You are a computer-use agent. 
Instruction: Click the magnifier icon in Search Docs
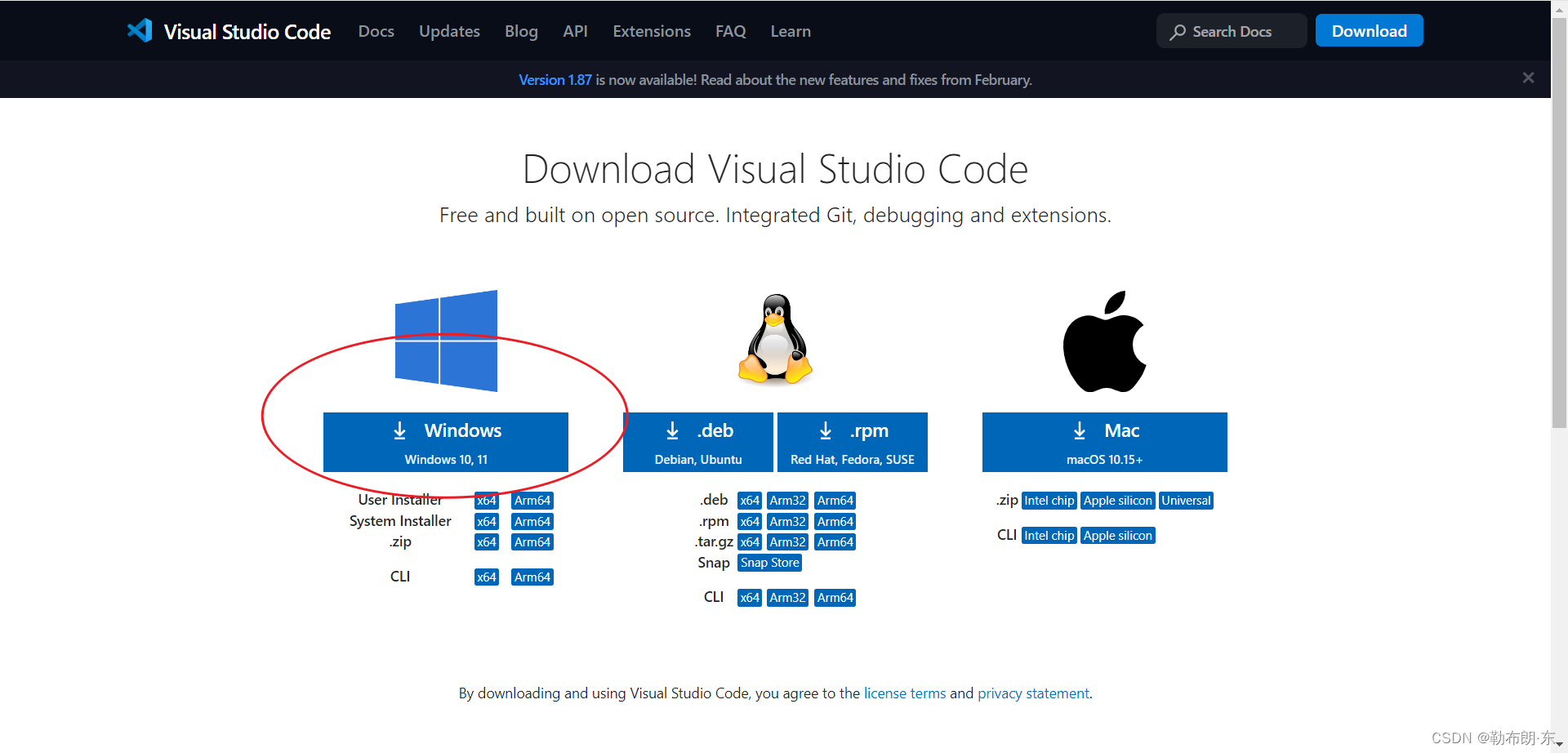1178,32
